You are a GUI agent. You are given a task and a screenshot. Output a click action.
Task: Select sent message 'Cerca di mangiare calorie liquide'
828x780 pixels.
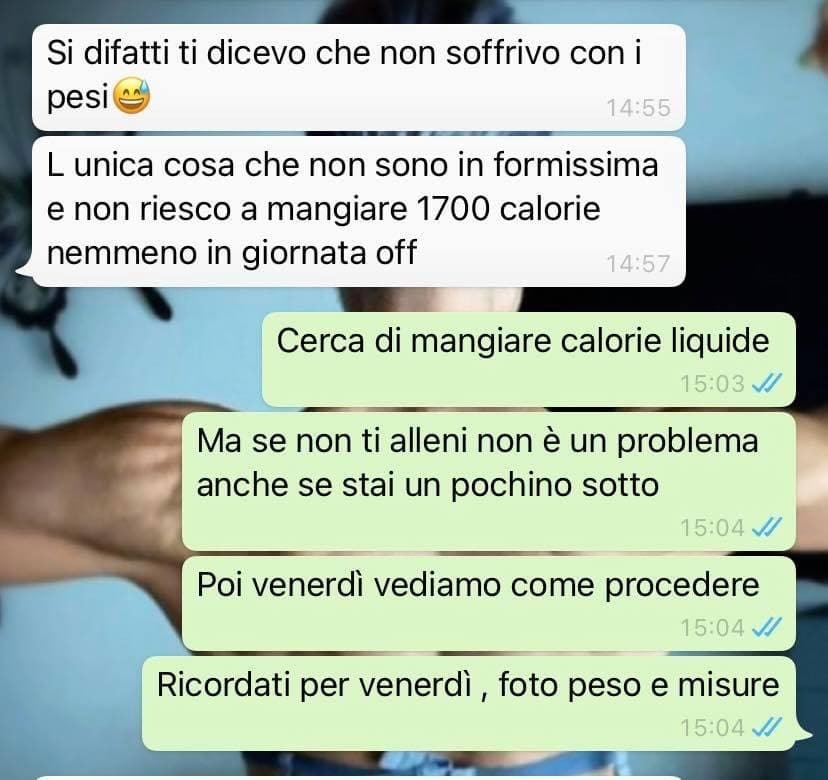(x=529, y=360)
